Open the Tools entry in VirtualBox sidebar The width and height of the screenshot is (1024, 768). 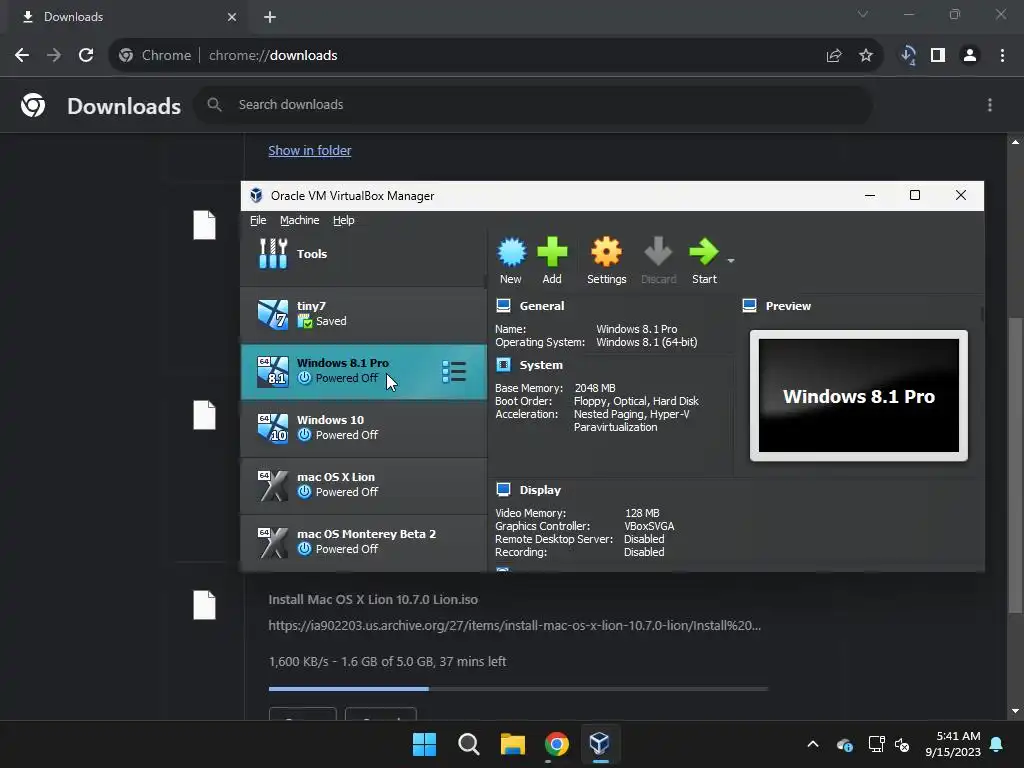[364, 254]
